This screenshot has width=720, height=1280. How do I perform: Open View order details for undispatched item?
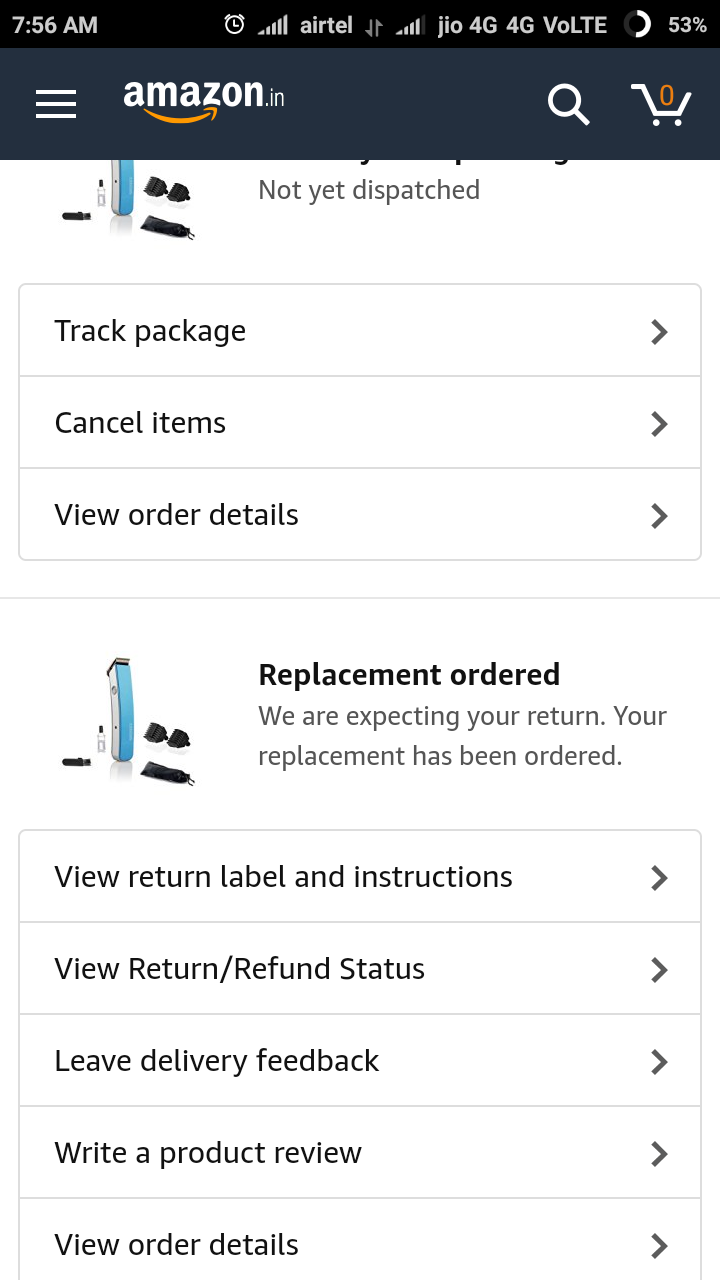(x=177, y=515)
